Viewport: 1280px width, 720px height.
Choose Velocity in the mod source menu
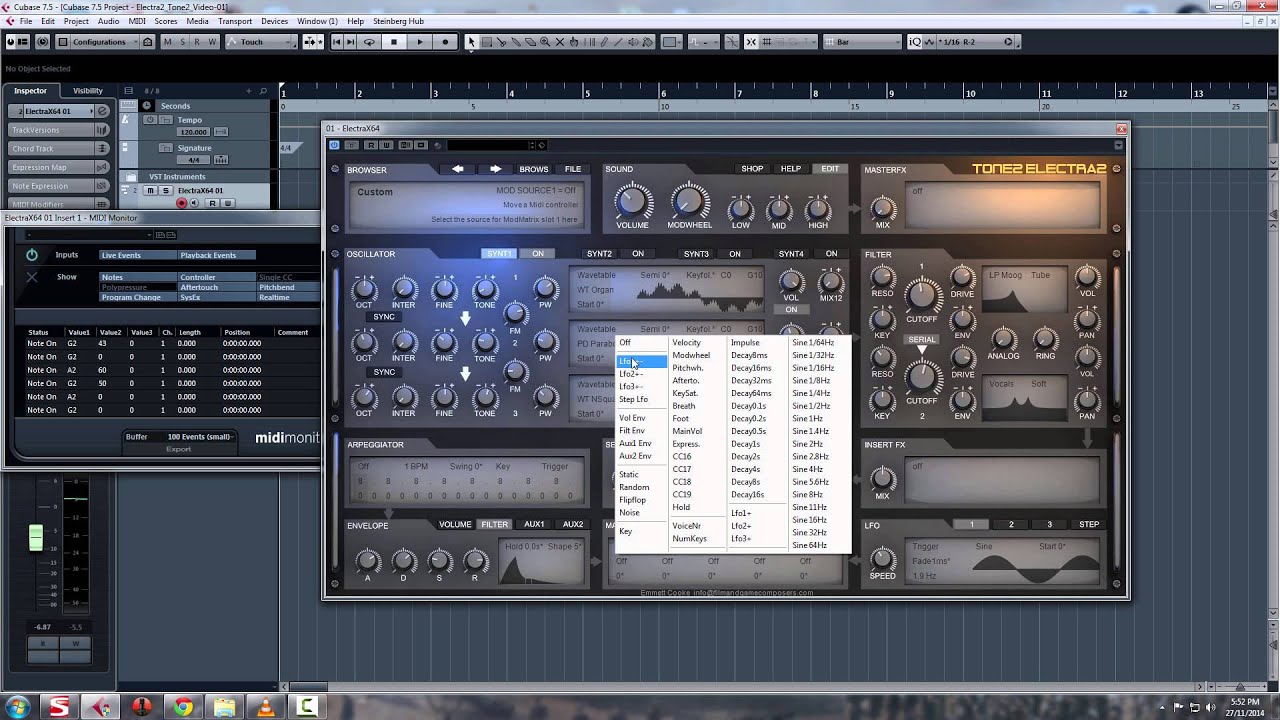687,343
